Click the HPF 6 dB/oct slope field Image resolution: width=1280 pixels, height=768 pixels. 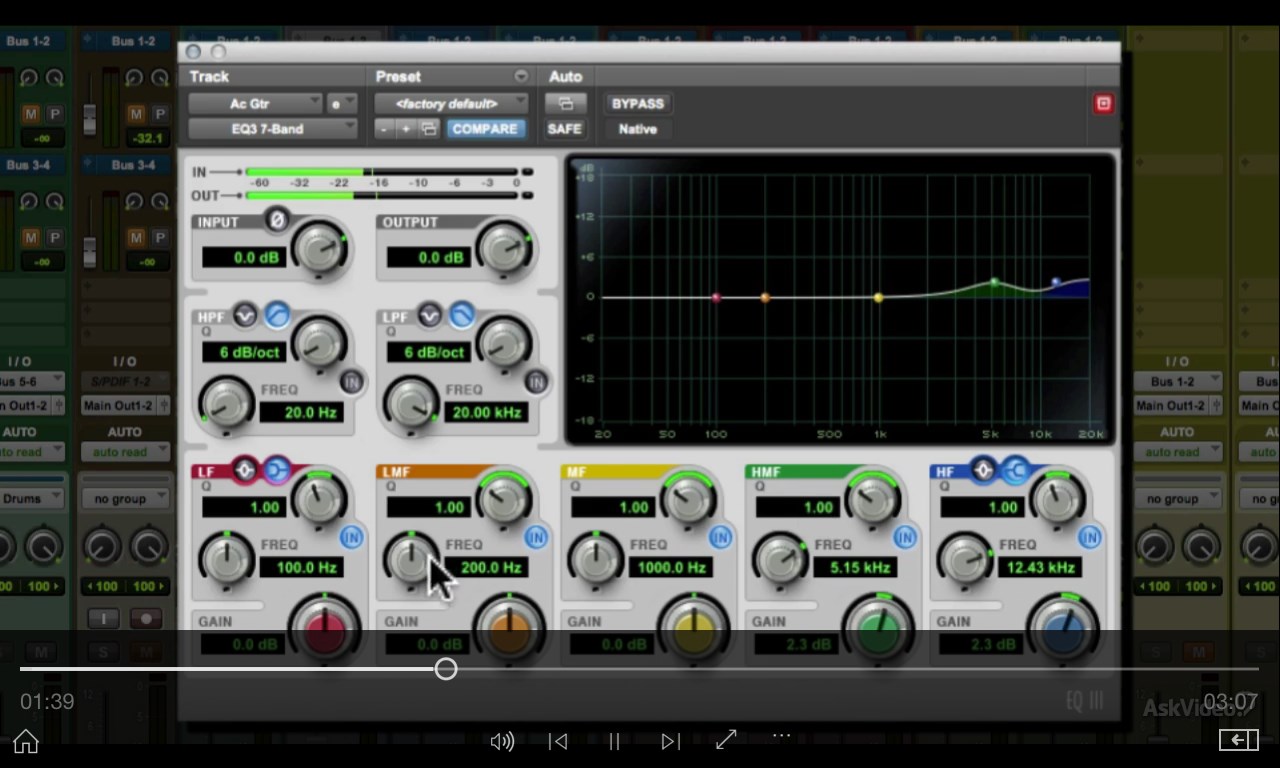coord(245,352)
